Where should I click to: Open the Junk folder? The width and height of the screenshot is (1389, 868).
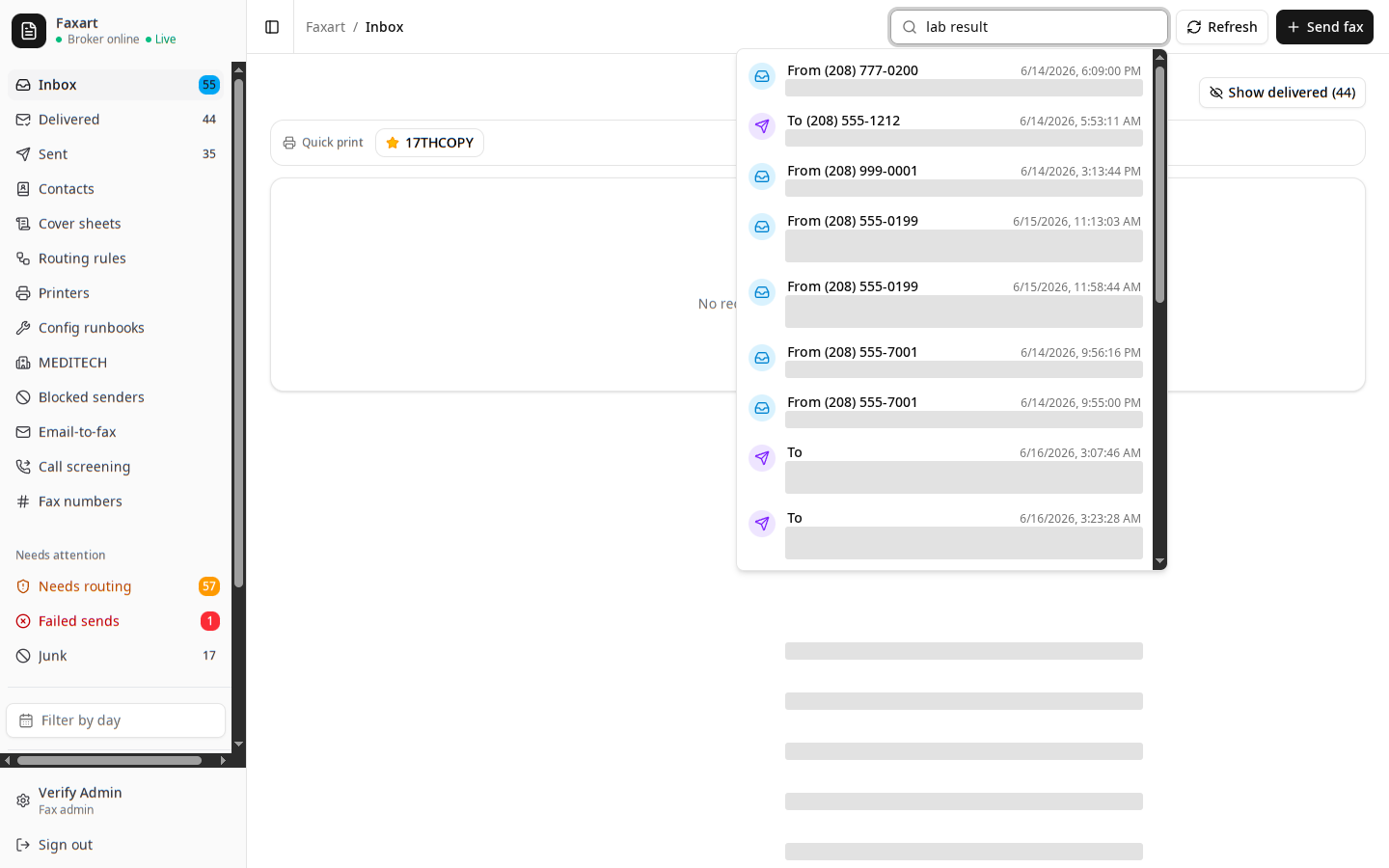click(x=116, y=656)
